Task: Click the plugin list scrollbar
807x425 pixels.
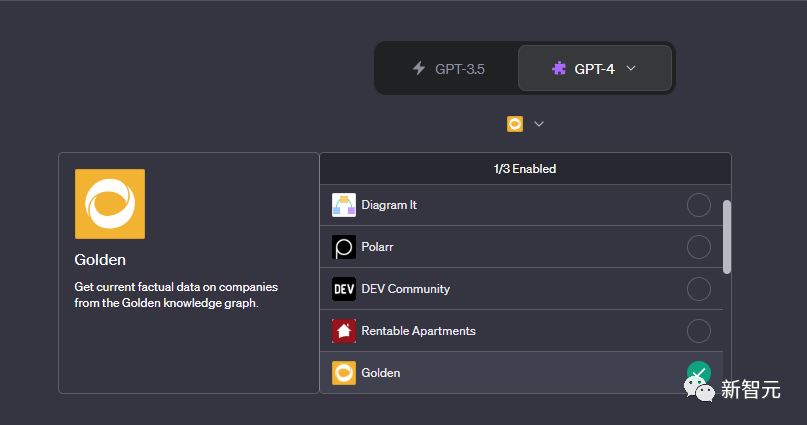Action: [x=727, y=237]
